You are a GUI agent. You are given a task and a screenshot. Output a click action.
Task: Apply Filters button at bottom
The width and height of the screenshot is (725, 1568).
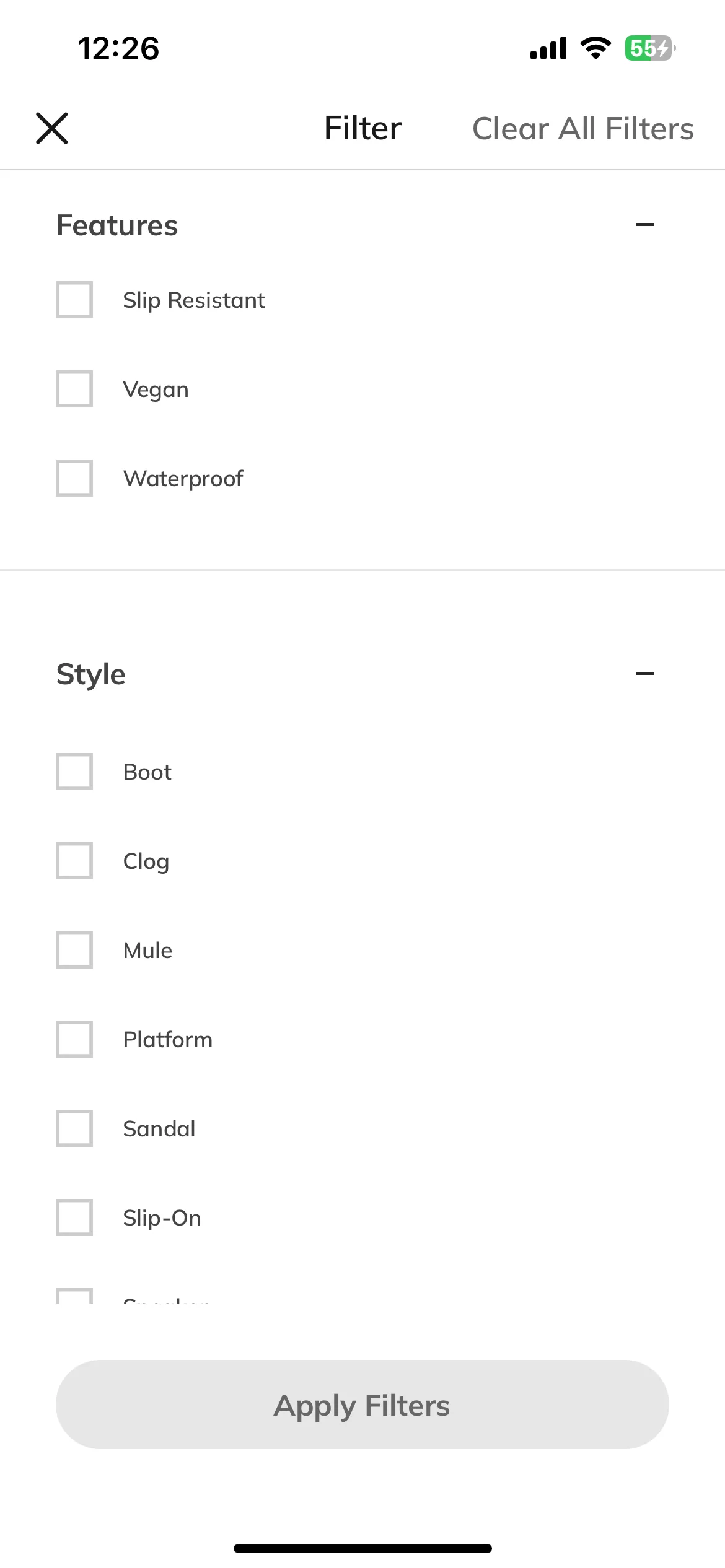(362, 1405)
